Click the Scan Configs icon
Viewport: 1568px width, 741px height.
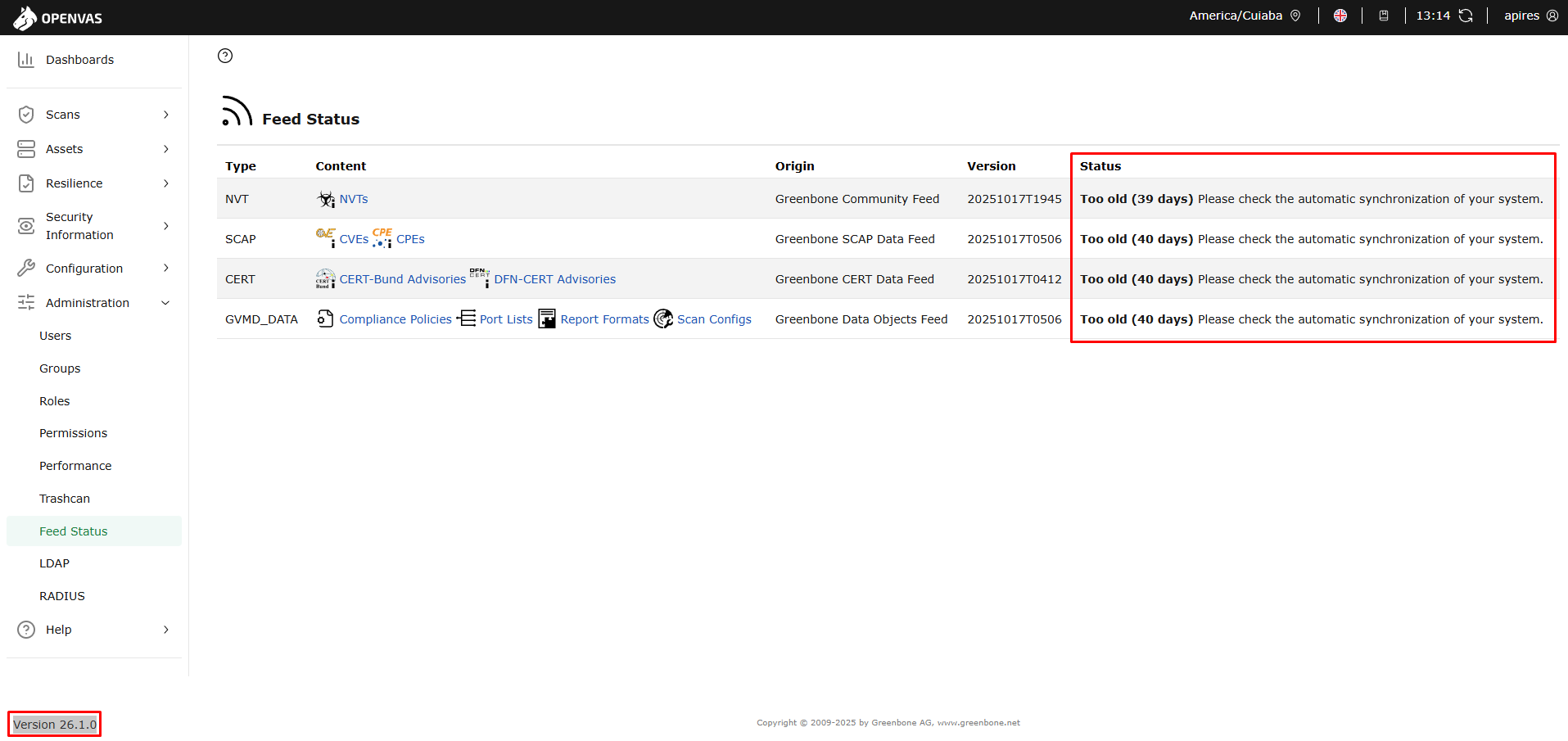coord(663,319)
